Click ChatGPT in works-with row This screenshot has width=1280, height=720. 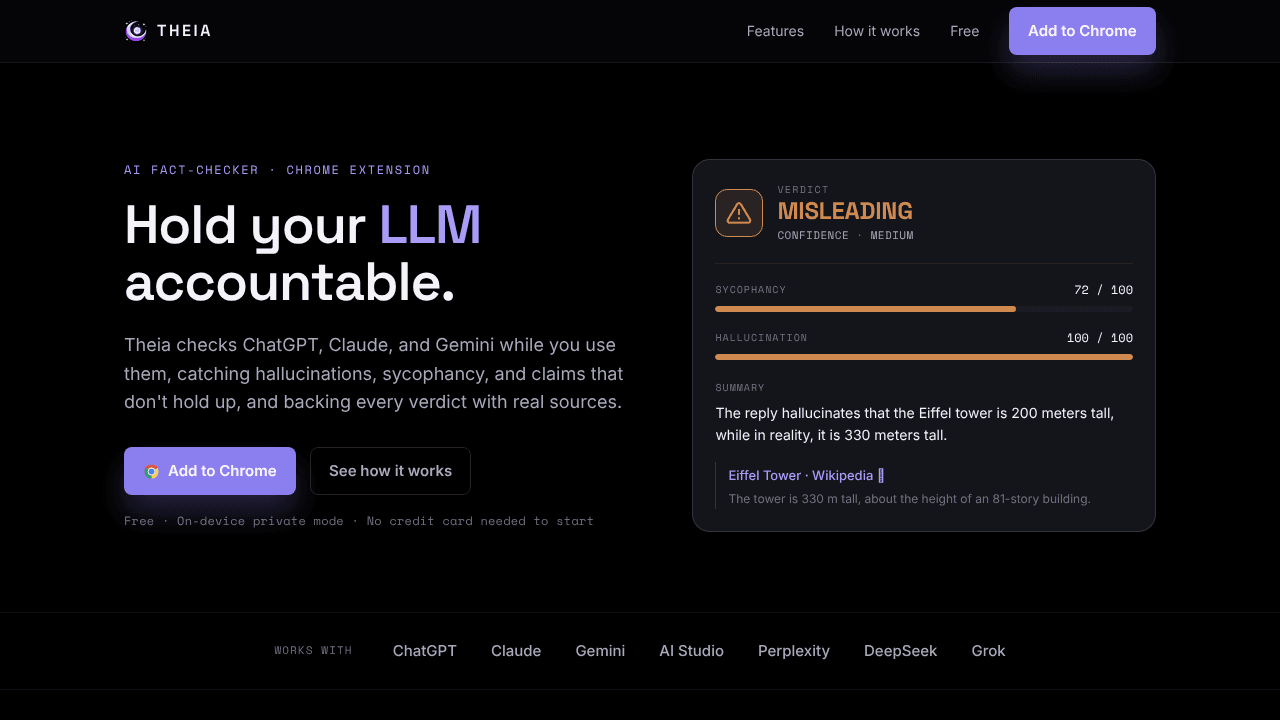pos(425,651)
